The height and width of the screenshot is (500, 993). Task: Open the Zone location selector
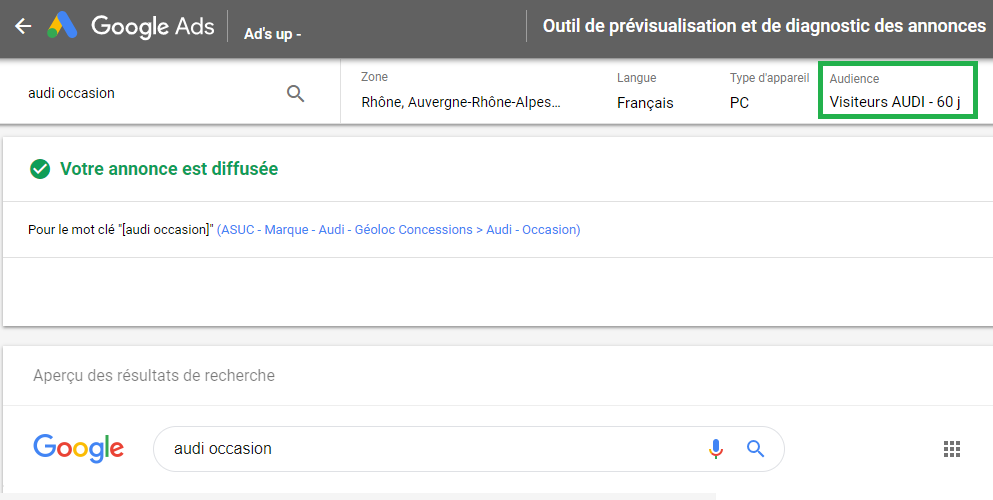[461, 102]
